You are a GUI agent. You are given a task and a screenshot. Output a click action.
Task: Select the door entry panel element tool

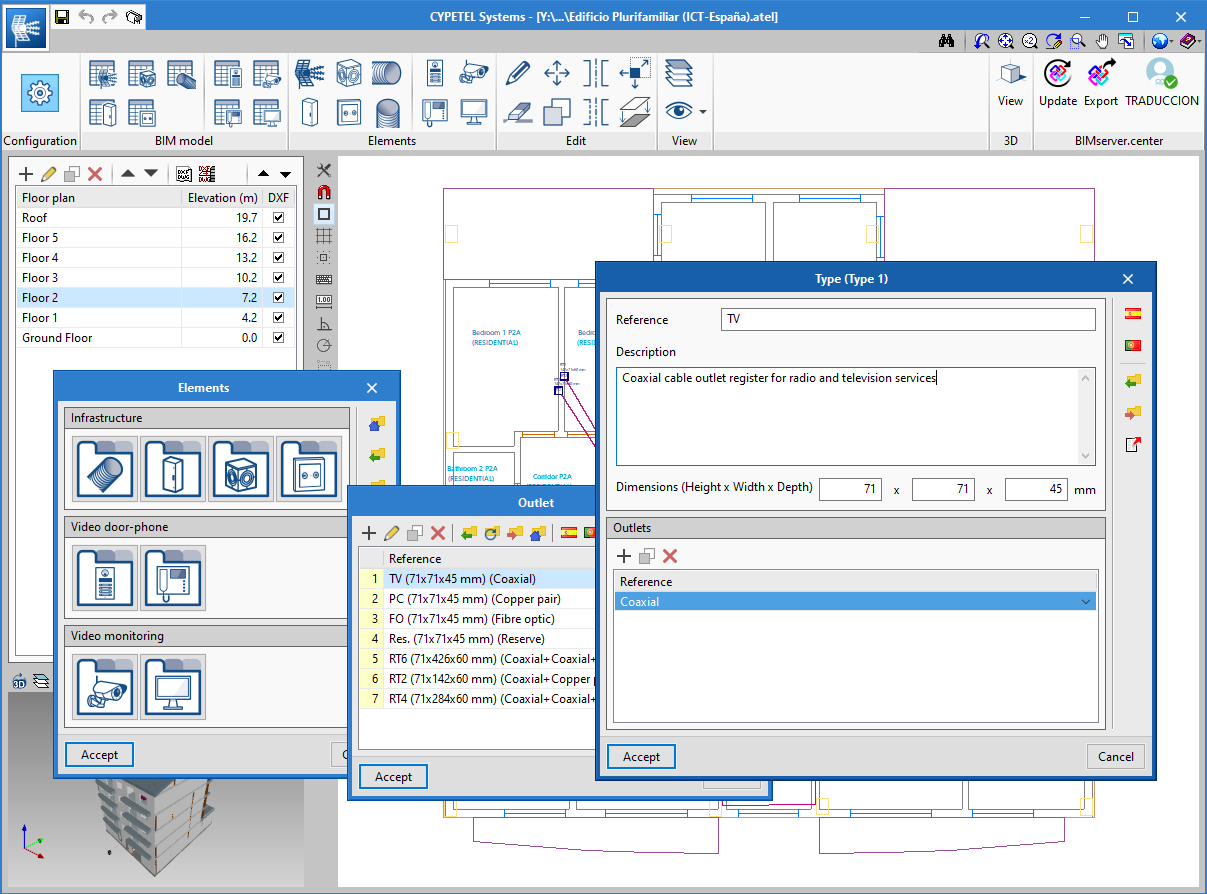pos(436,74)
